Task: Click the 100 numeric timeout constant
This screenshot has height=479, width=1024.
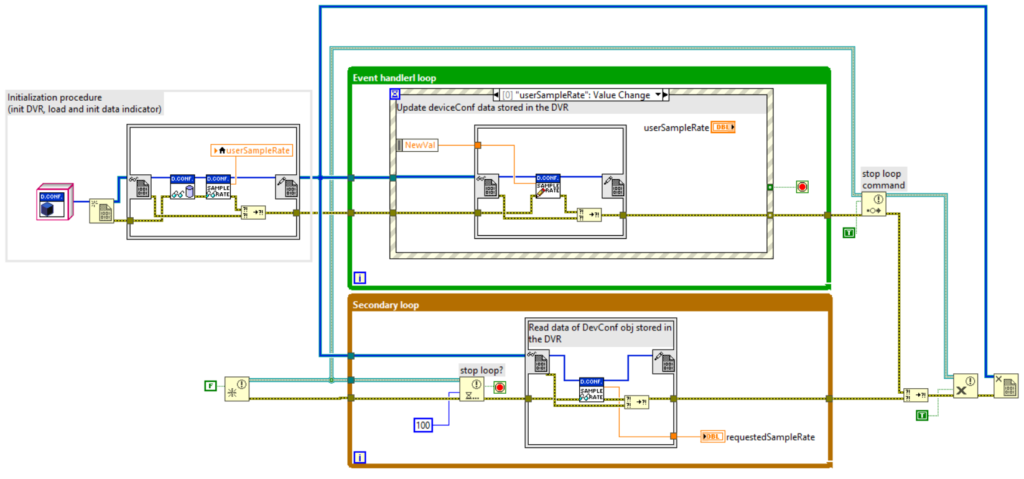Action: pyautogui.click(x=425, y=427)
